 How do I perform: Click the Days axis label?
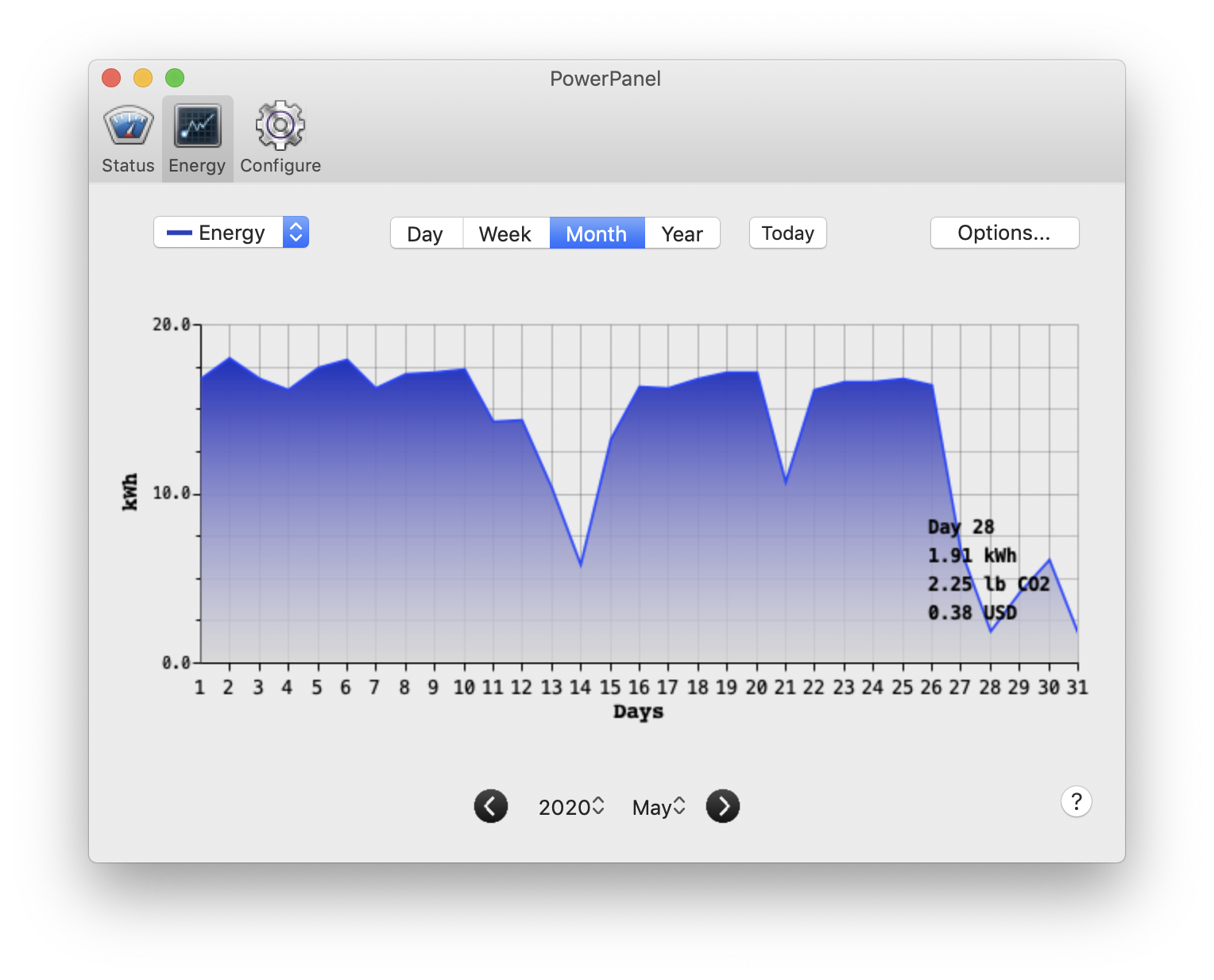click(638, 712)
